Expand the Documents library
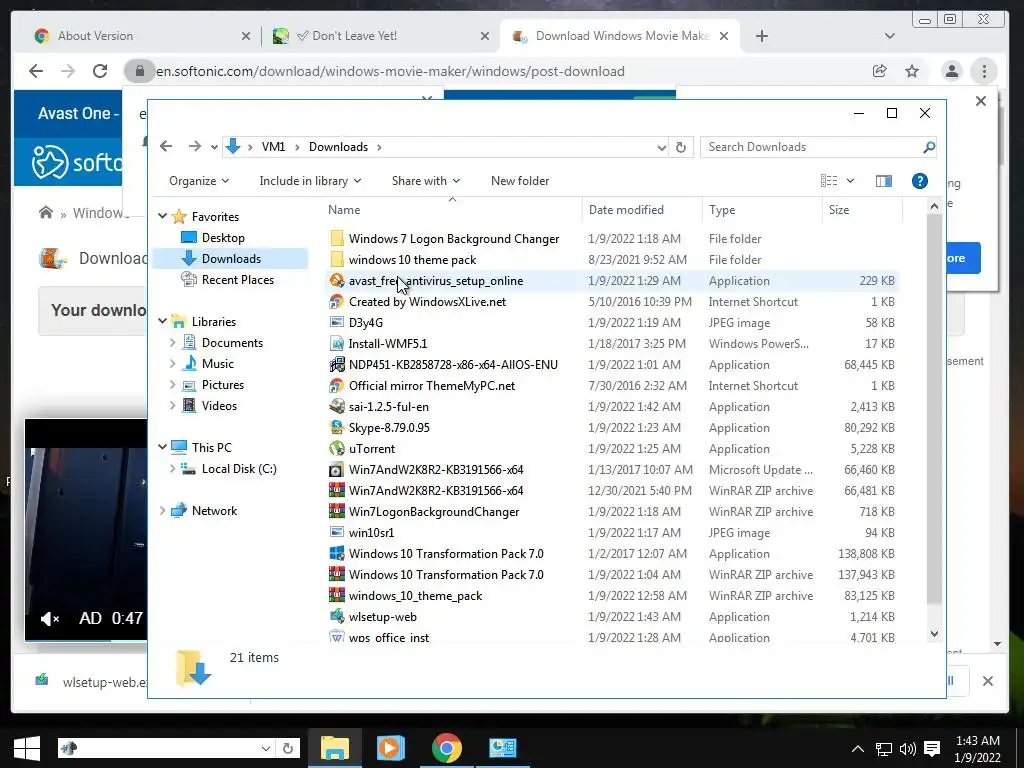 tap(172, 342)
